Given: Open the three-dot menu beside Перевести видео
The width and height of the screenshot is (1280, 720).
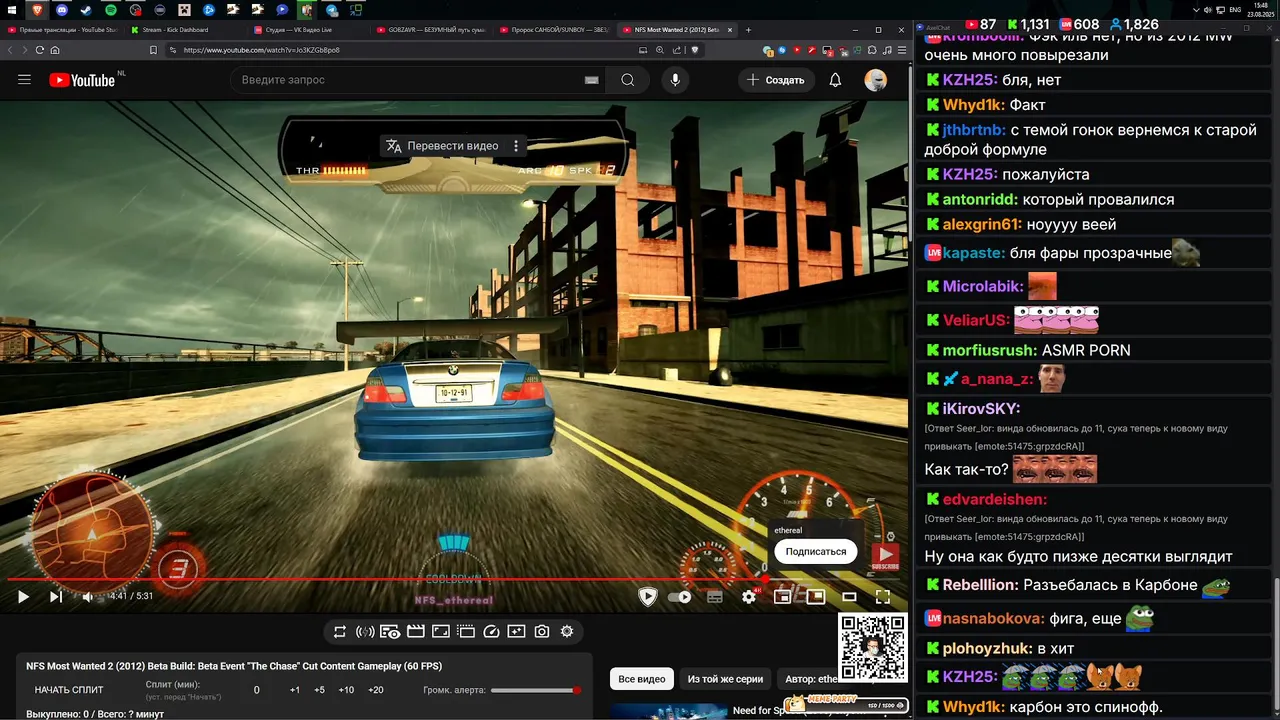Looking at the screenshot, I should coord(516,146).
